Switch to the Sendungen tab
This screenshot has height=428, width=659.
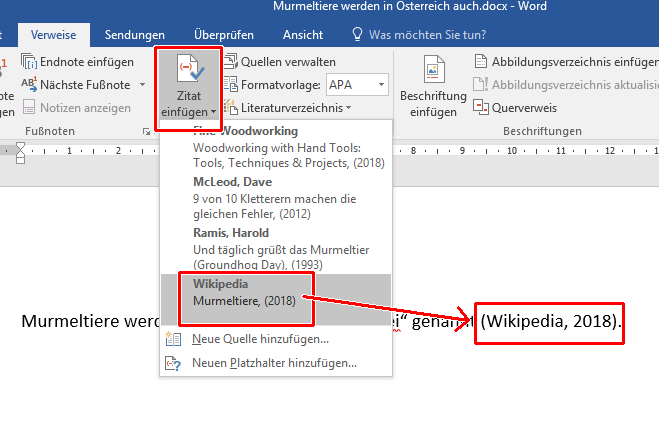pyautogui.click(x=134, y=34)
